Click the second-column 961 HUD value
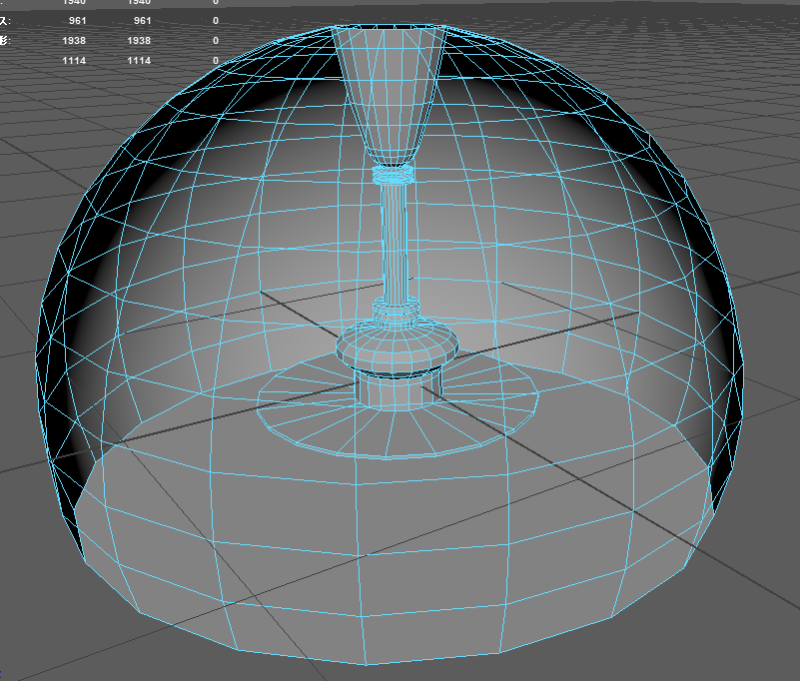The width and height of the screenshot is (800, 681). pos(142,21)
